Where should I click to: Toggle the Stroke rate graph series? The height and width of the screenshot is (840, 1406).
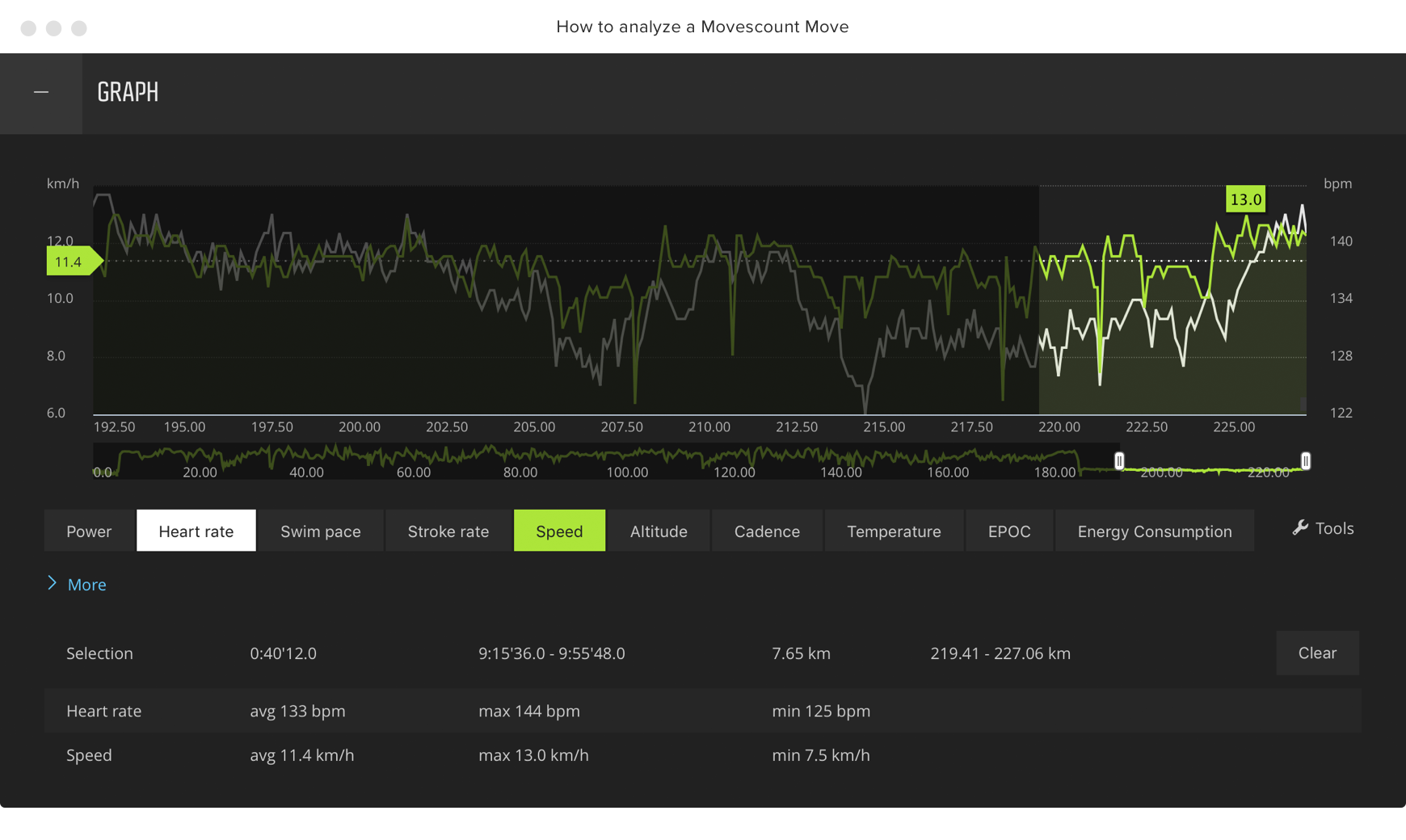[448, 531]
